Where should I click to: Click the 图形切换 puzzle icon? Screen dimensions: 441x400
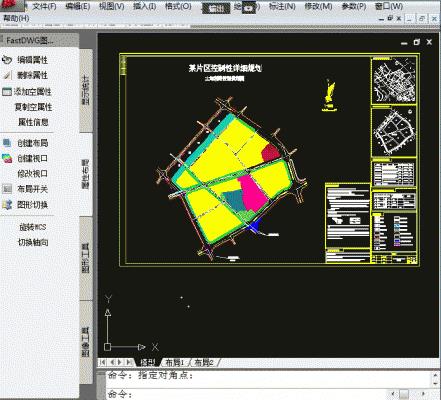coord(7,204)
